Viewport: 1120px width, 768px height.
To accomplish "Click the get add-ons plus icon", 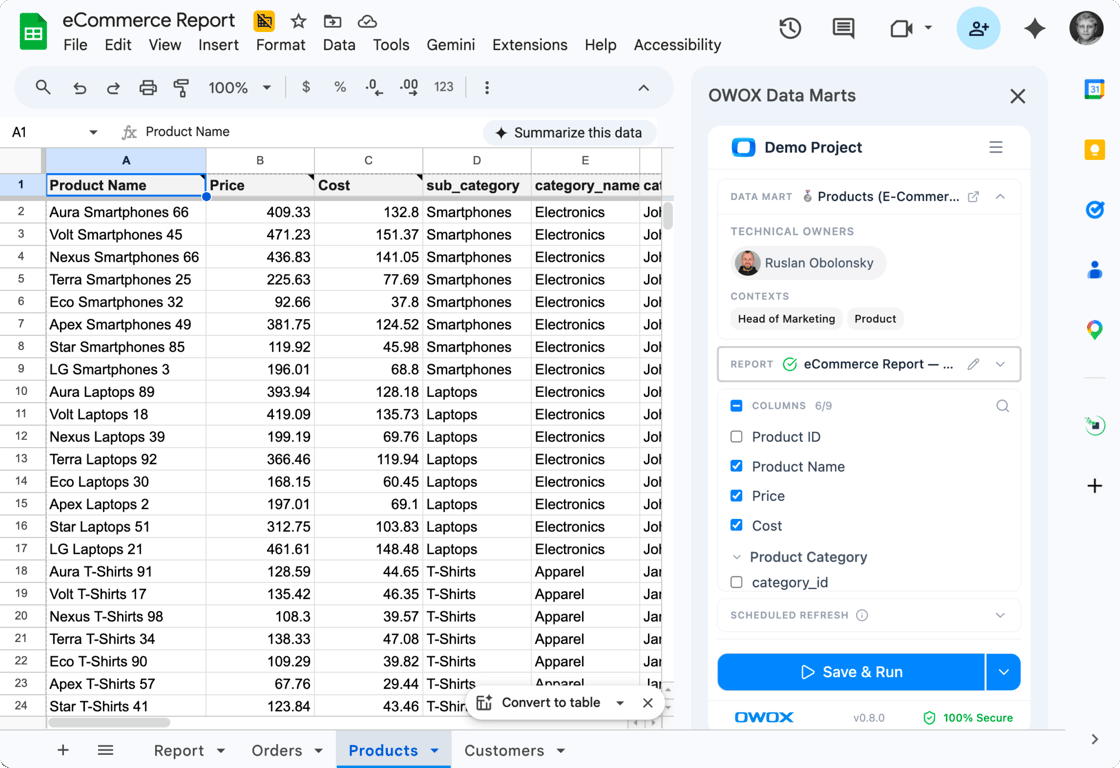I will point(1094,487).
